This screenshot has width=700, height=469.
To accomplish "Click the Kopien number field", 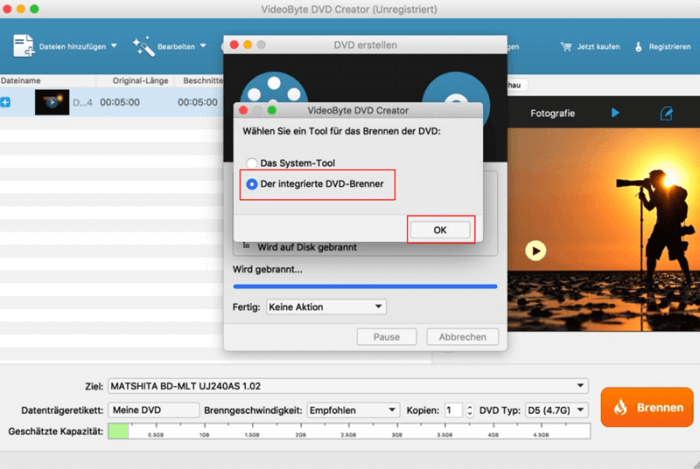I will [454, 410].
